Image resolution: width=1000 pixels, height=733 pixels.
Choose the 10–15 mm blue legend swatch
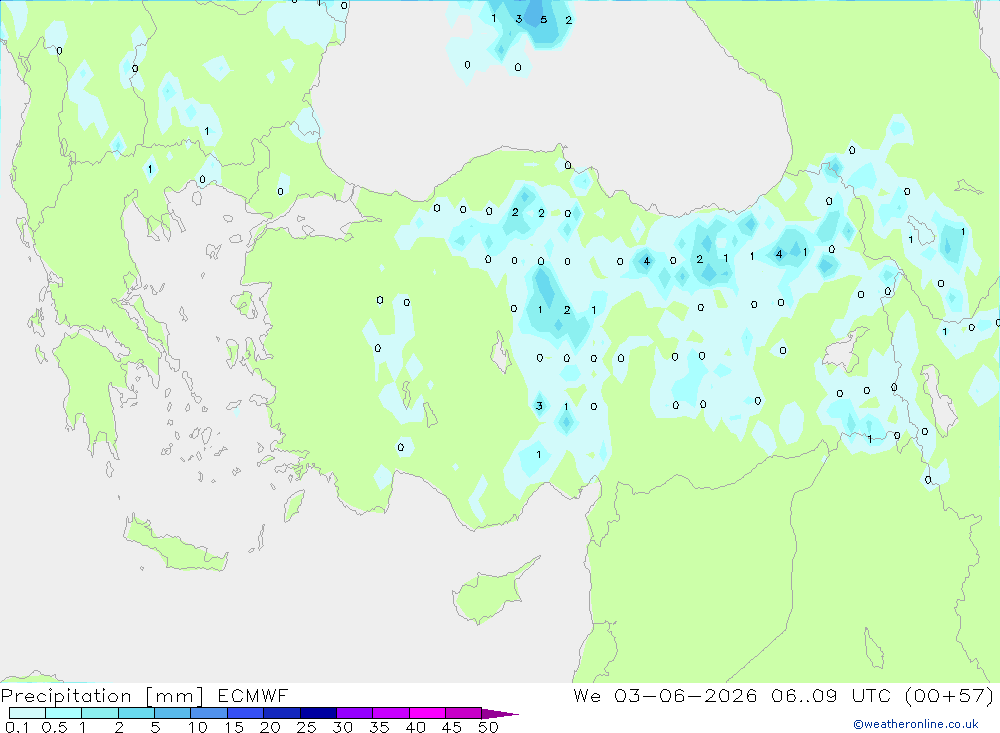(209, 713)
